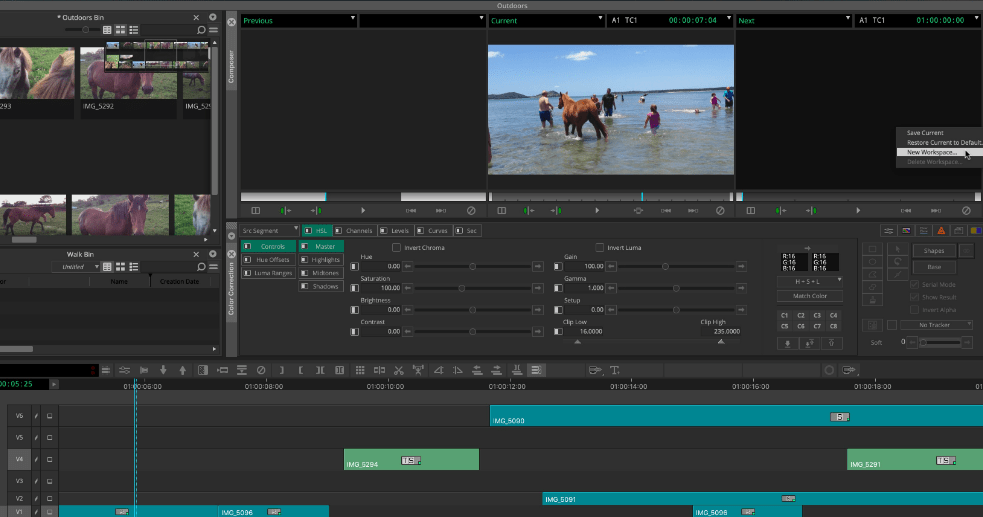This screenshot has height=517, width=983.
Task: Click the Title tool T icon in timeline toolbar
Action: click(x=615, y=370)
